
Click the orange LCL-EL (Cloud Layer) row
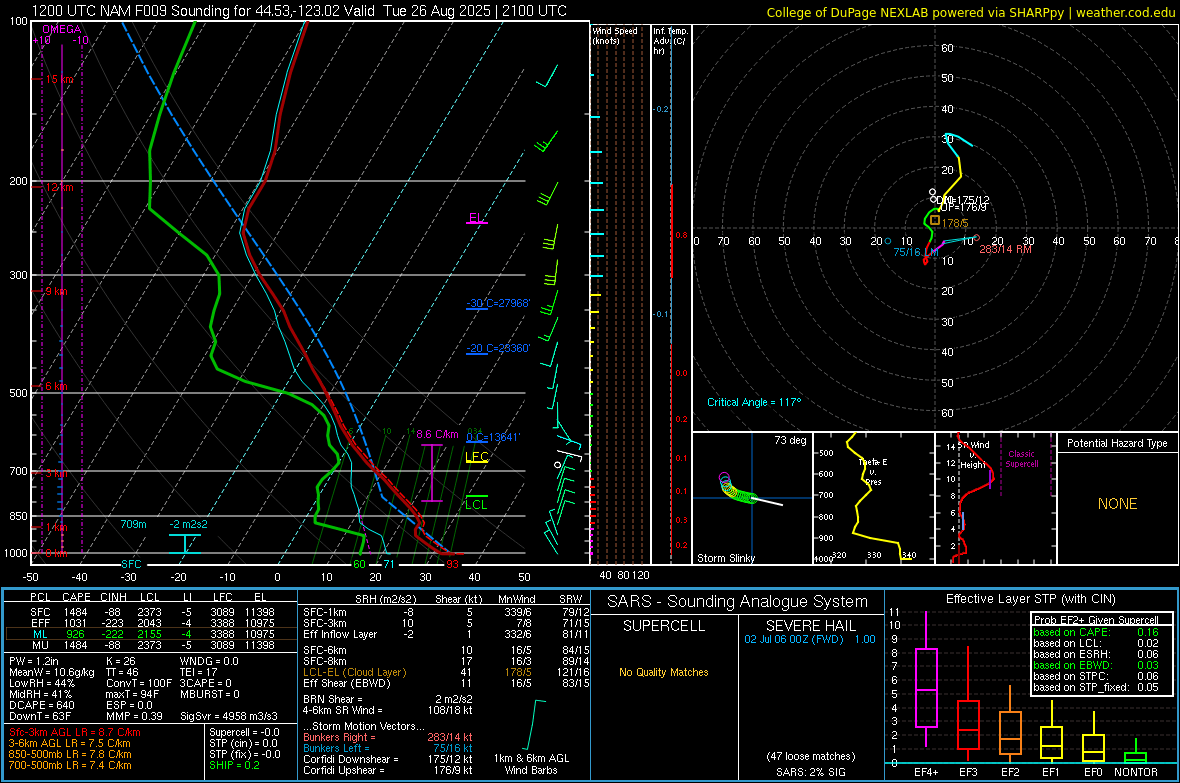point(446,672)
